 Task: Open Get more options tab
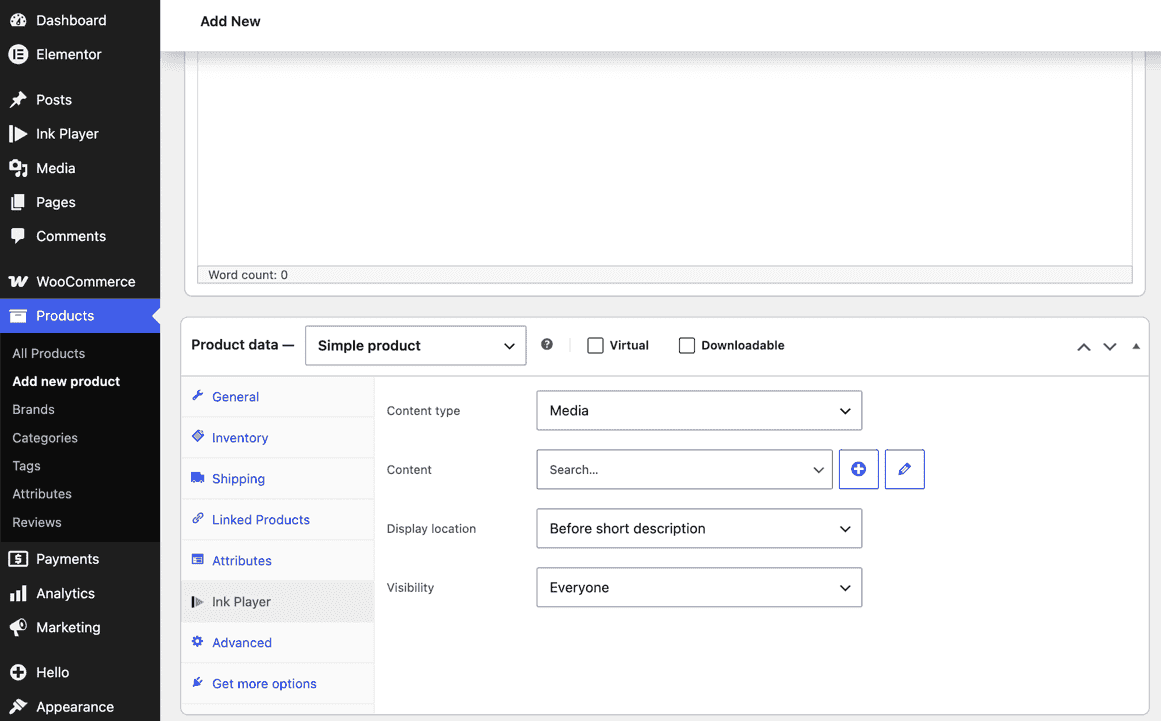[x=278, y=683]
